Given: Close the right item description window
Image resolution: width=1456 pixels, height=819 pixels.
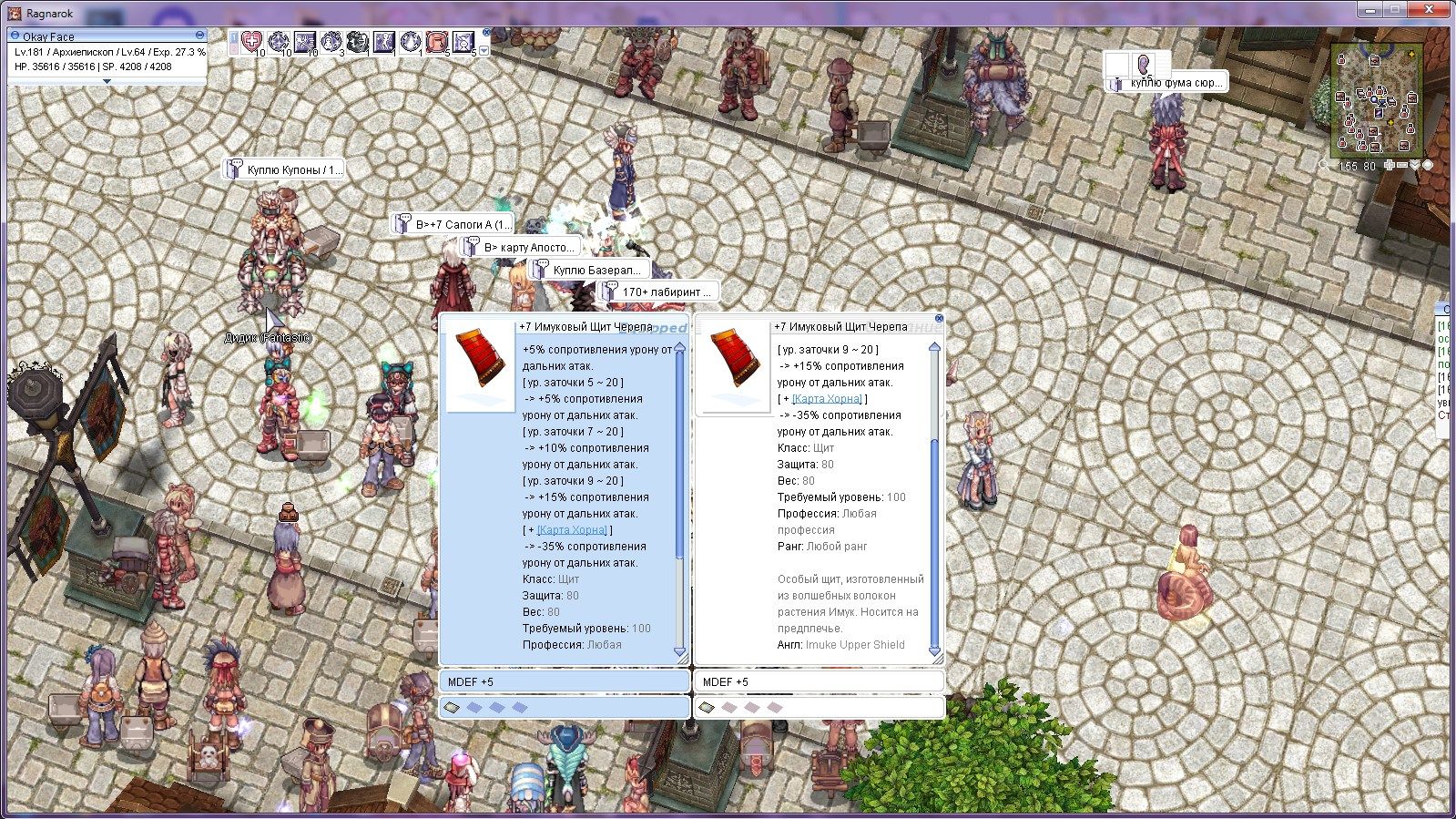Looking at the screenshot, I should tap(939, 319).
